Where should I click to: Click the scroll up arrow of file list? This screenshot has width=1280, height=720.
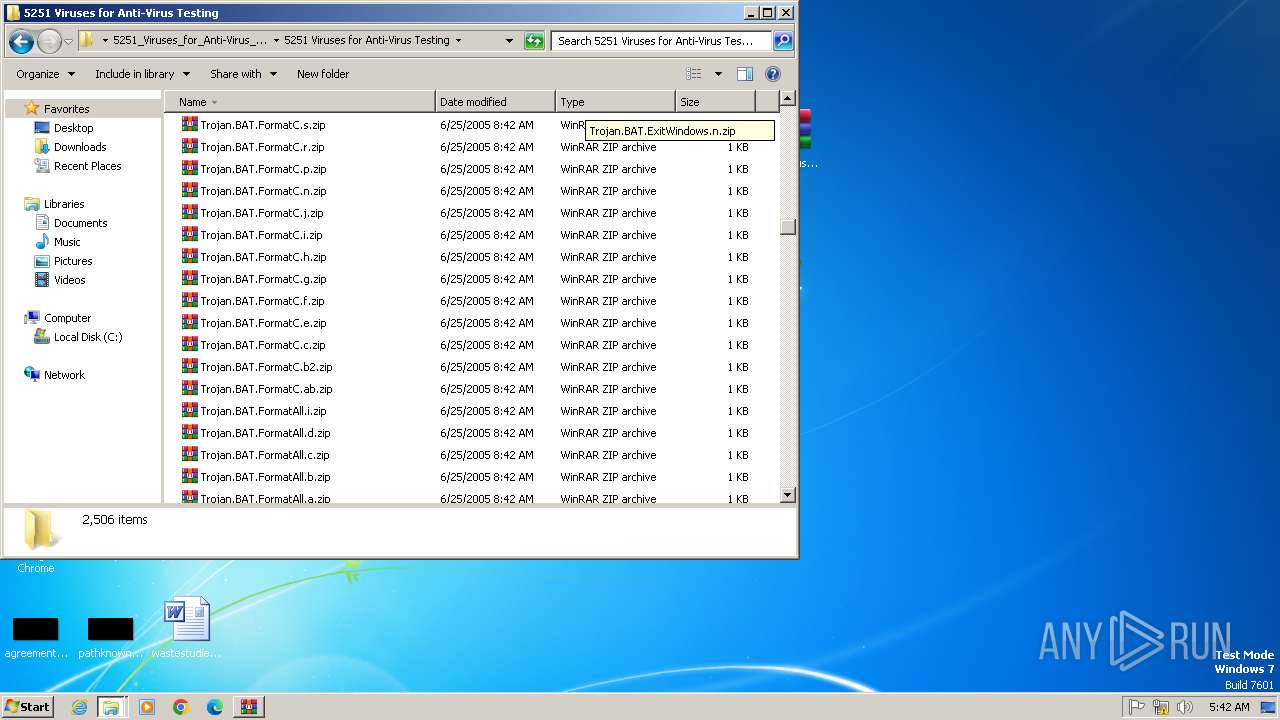coord(787,99)
